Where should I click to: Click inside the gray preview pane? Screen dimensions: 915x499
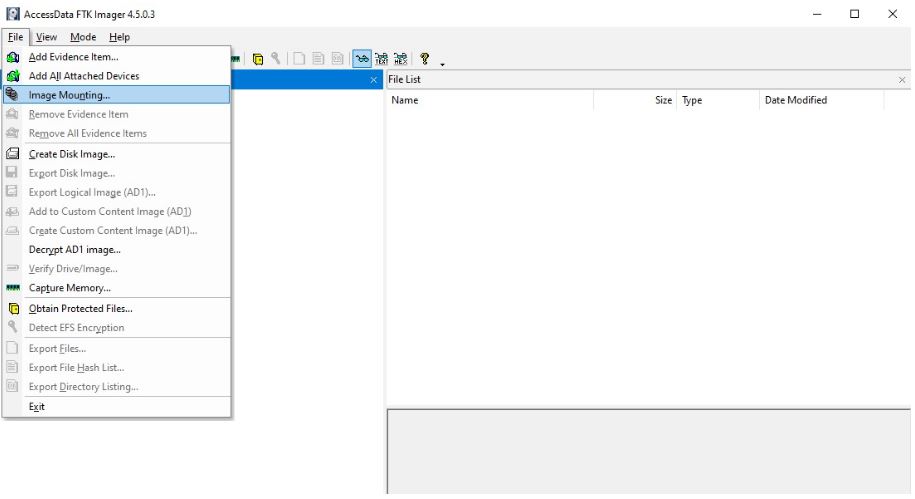point(648,452)
